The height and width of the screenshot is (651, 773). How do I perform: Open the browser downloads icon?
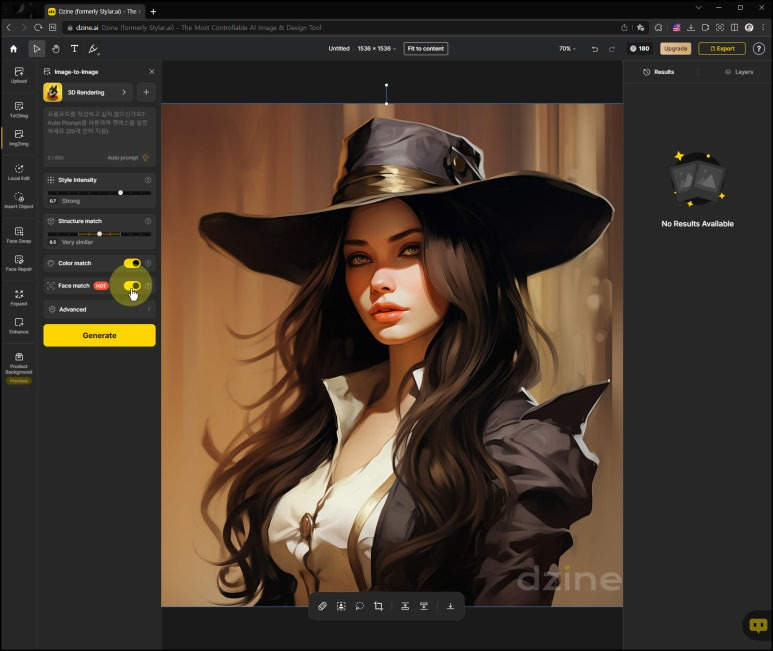[691, 28]
